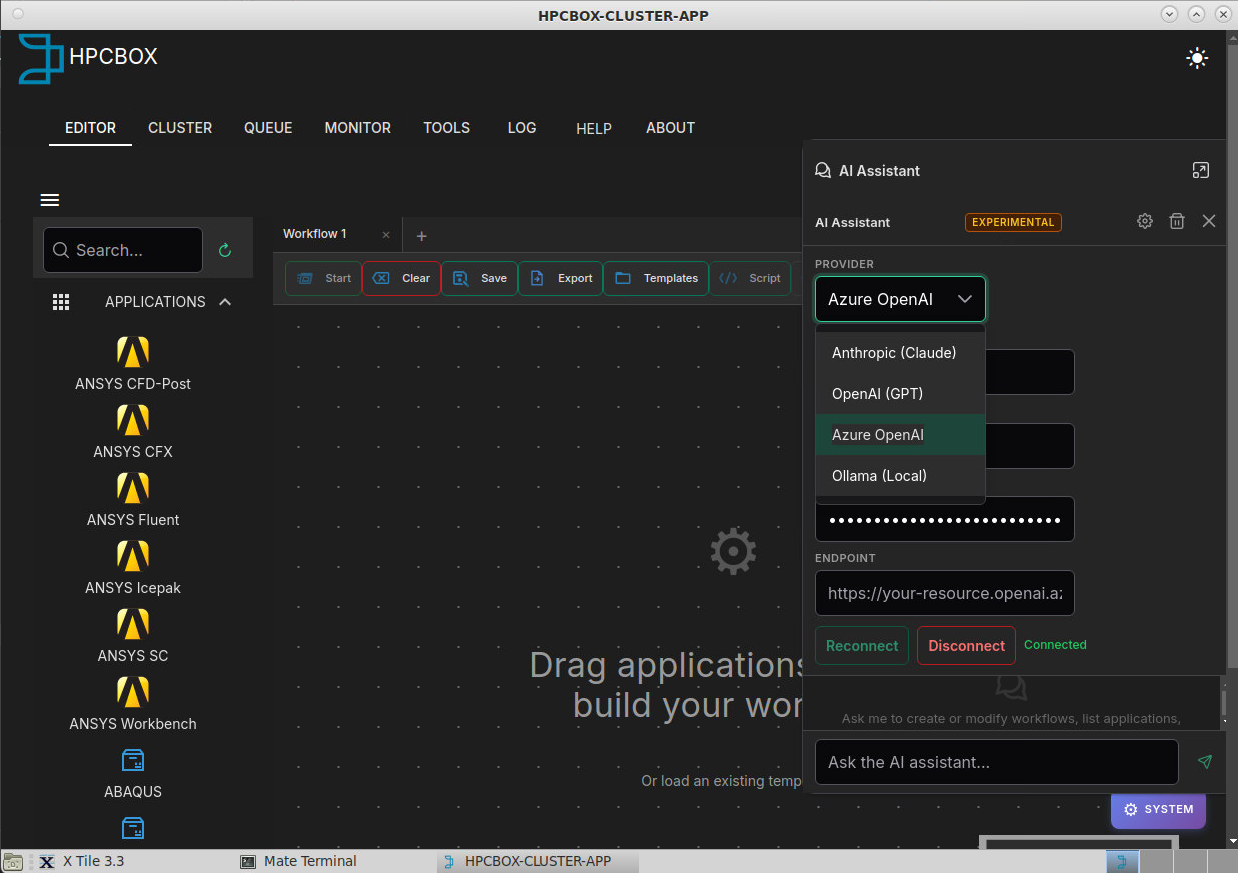Toggle light/dark theme sun icon

point(1197,58)
